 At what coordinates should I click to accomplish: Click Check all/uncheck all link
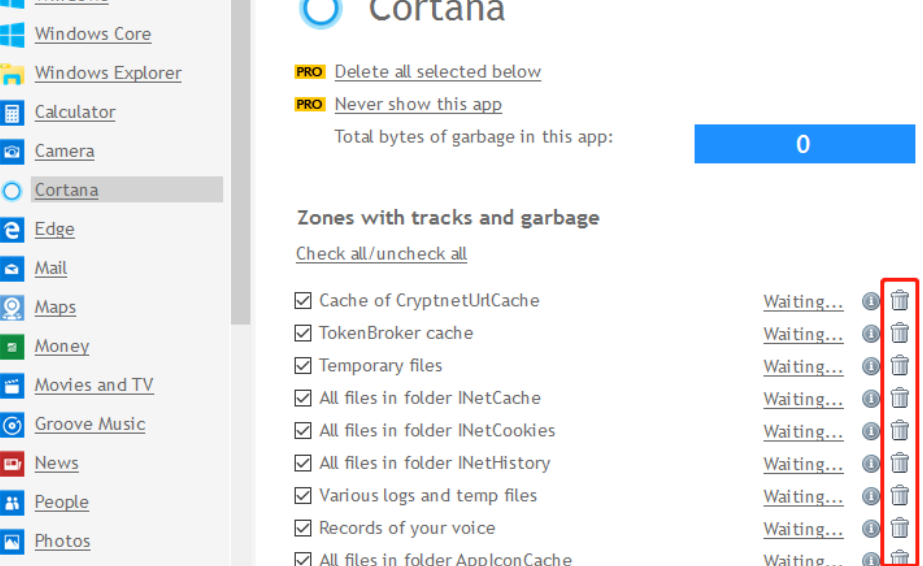pos(381,254)
